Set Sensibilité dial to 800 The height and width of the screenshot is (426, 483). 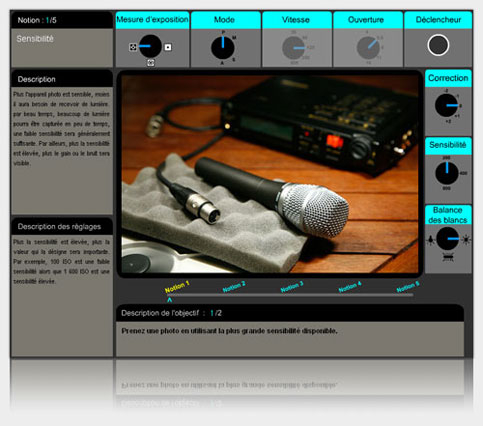coord(447,188)
